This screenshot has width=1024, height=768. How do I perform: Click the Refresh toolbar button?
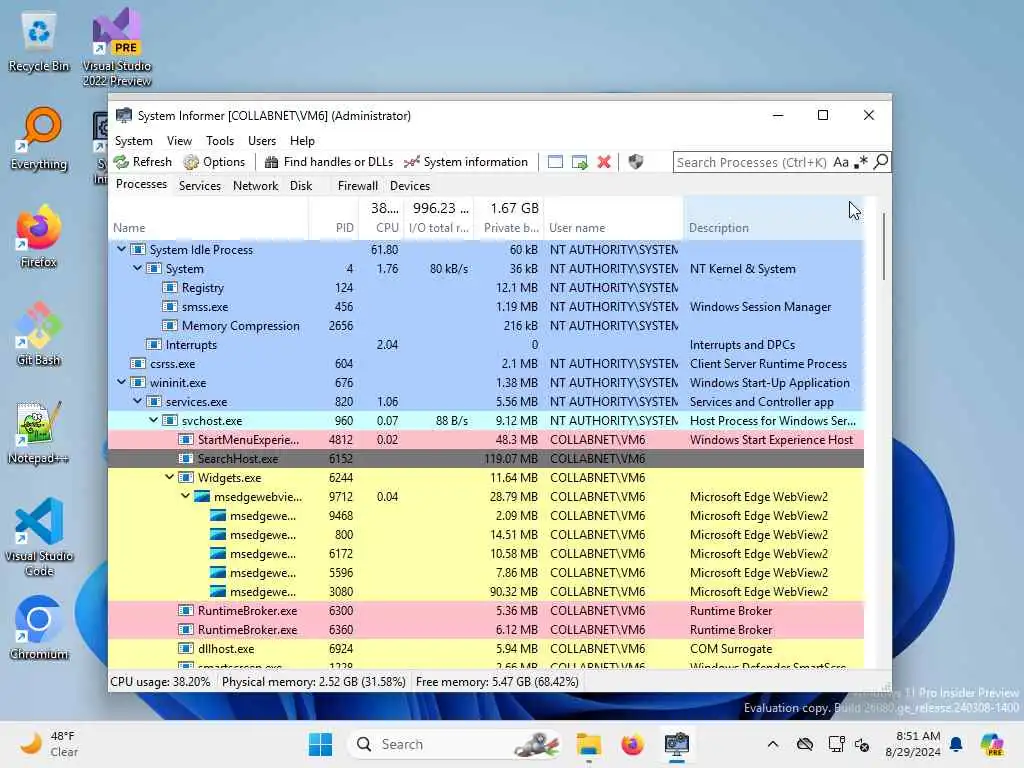click(142, 162)
